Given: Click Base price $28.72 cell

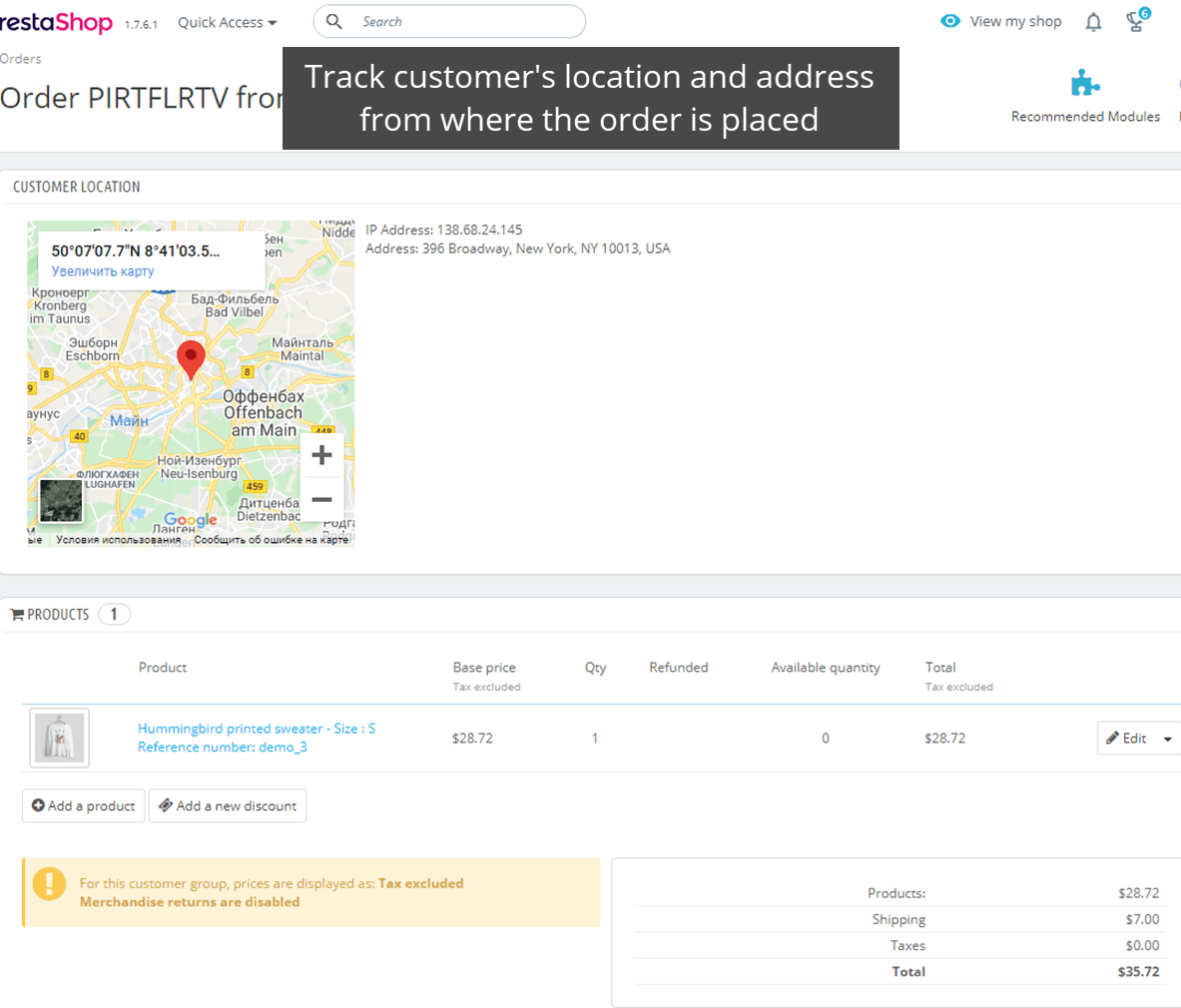Looking at the screenshot, I should pyautogui.click(x=472, y=739).
